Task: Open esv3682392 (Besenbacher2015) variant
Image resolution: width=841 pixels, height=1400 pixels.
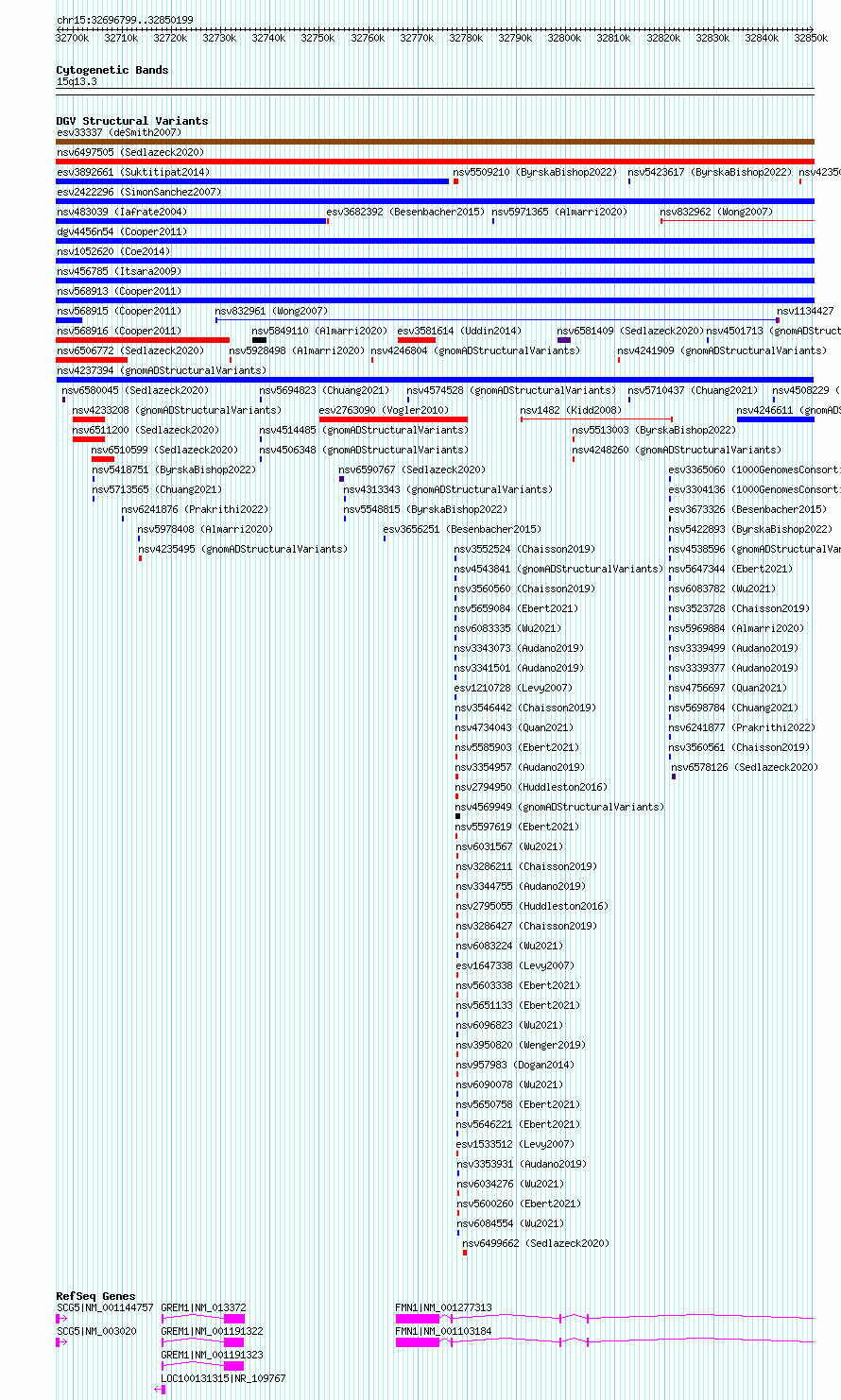Action: [405, 212]
